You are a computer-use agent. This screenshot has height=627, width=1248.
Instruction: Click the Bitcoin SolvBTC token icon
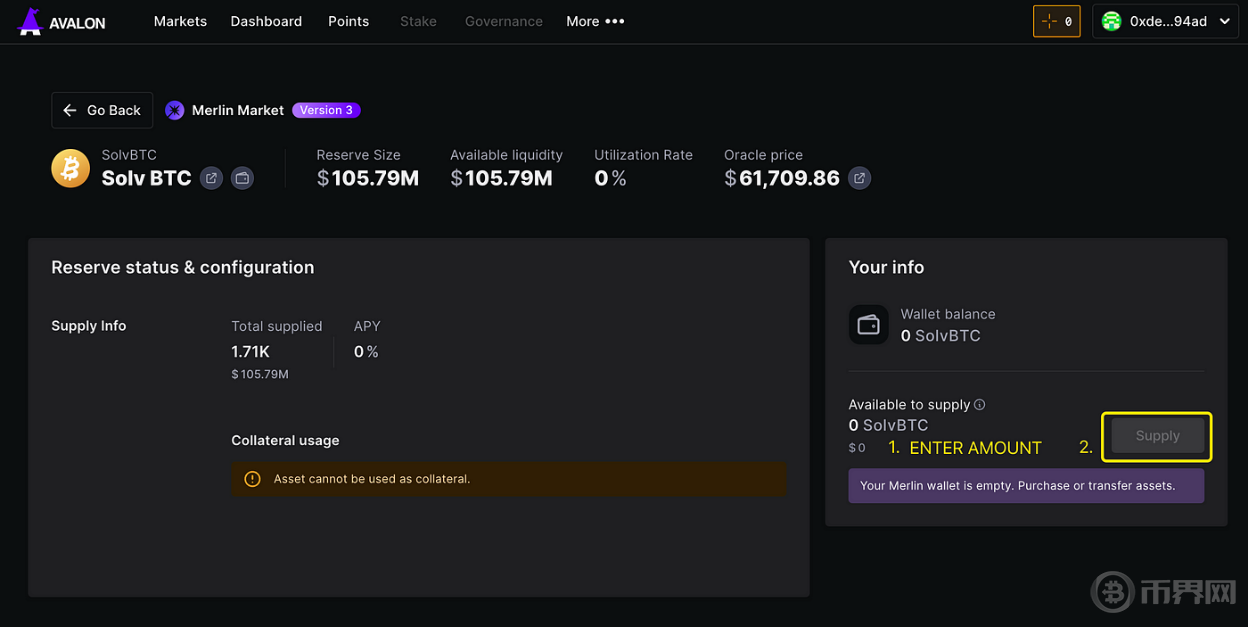click(x=70, y=168)
